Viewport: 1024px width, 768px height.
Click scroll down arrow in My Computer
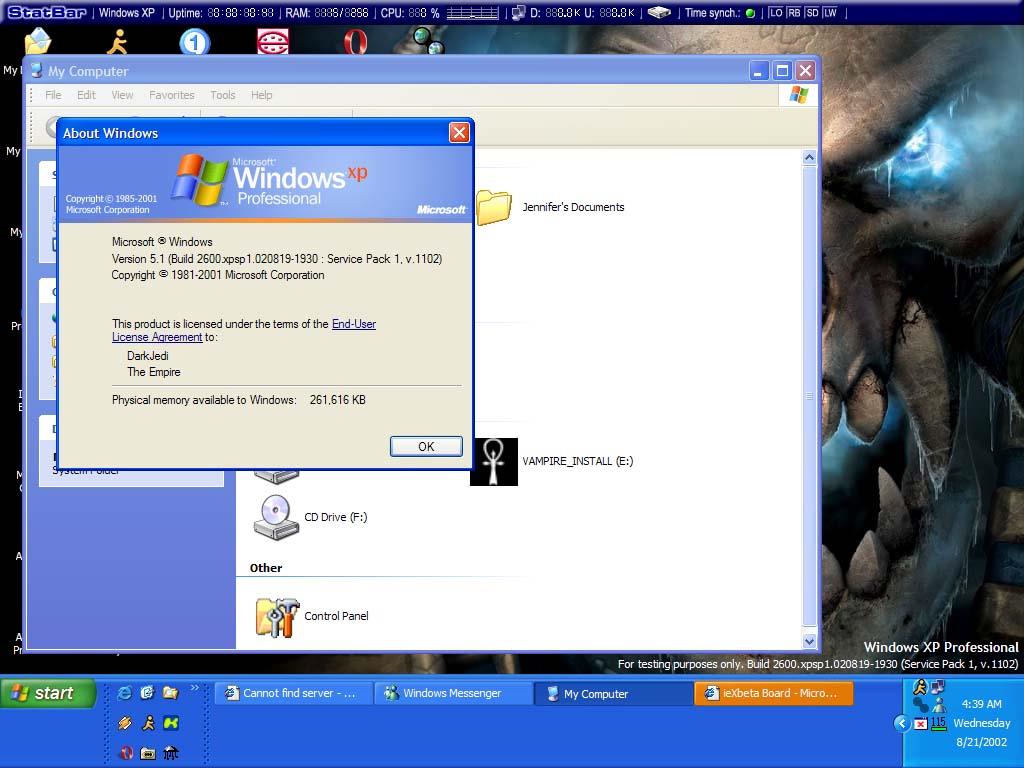click(809, 641)
